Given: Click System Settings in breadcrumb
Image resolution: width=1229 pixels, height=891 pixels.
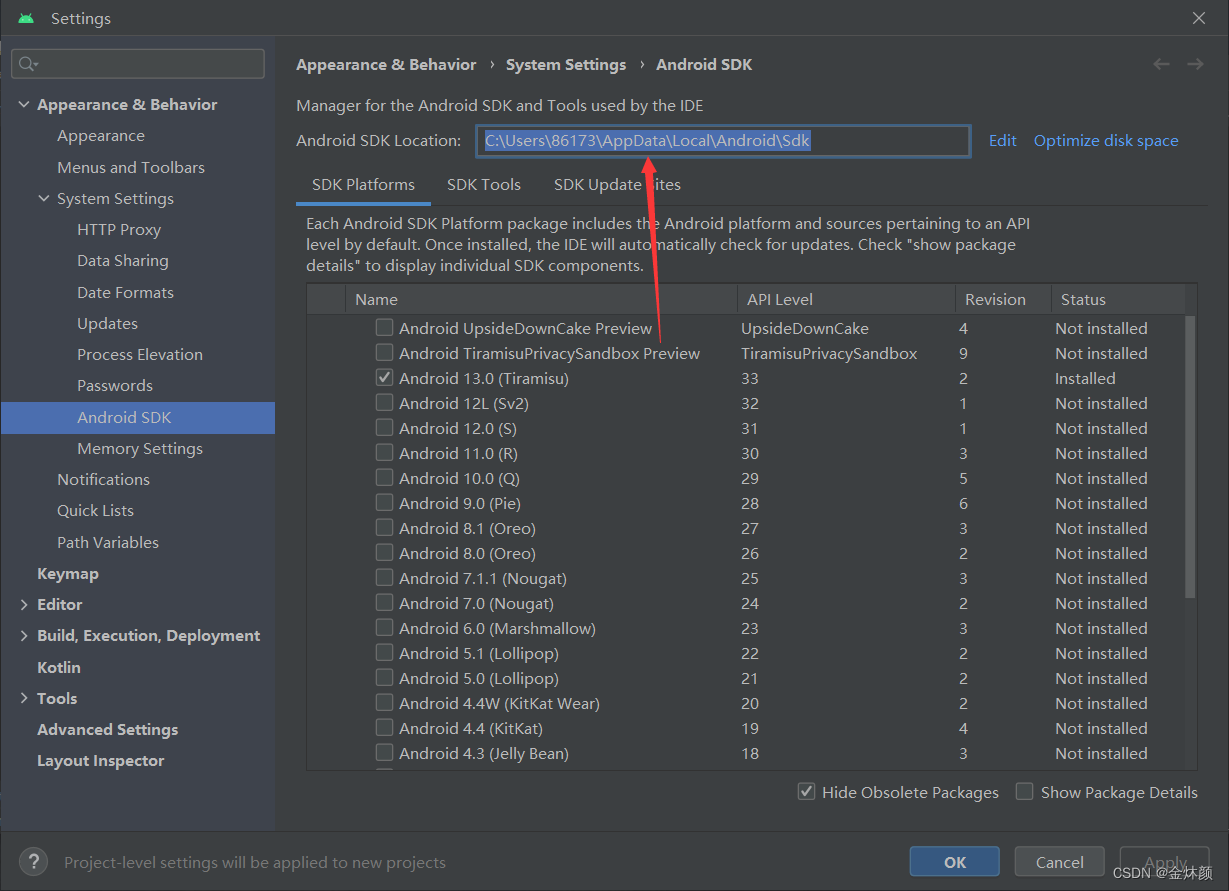Looking at the screenshot, I should [x=566, y=64].
